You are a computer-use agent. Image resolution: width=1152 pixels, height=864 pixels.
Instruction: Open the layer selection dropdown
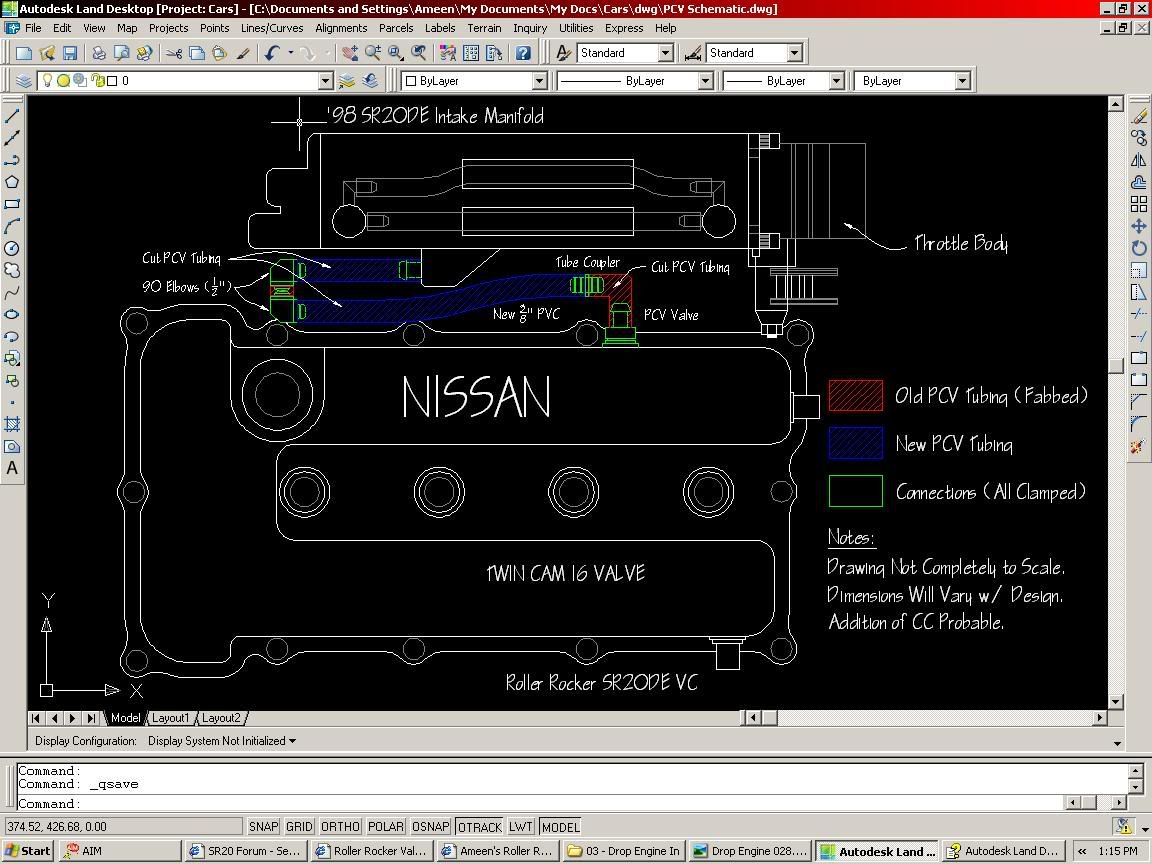click(x=325, y=80)
